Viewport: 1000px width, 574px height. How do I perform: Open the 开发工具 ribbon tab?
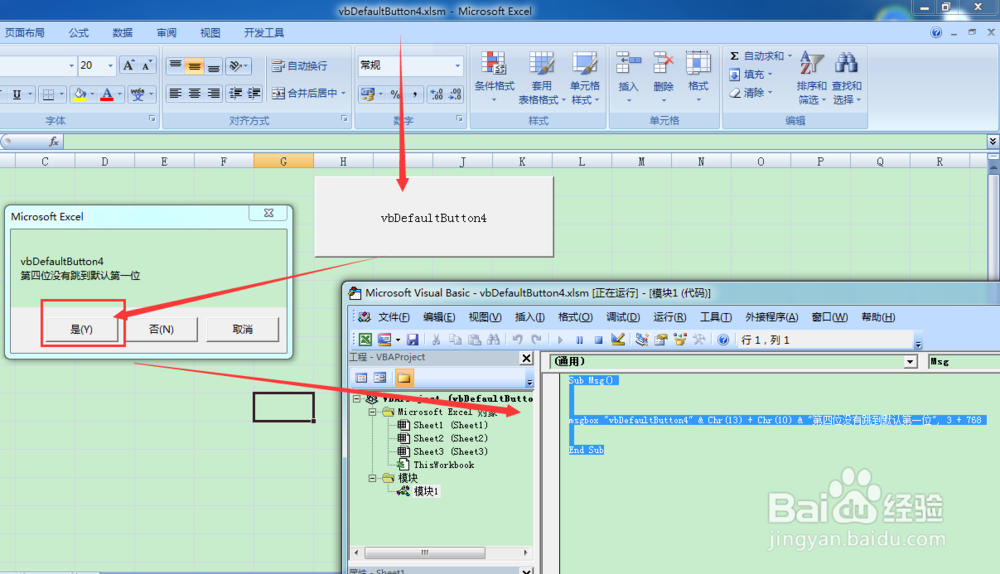pos(264,33)
